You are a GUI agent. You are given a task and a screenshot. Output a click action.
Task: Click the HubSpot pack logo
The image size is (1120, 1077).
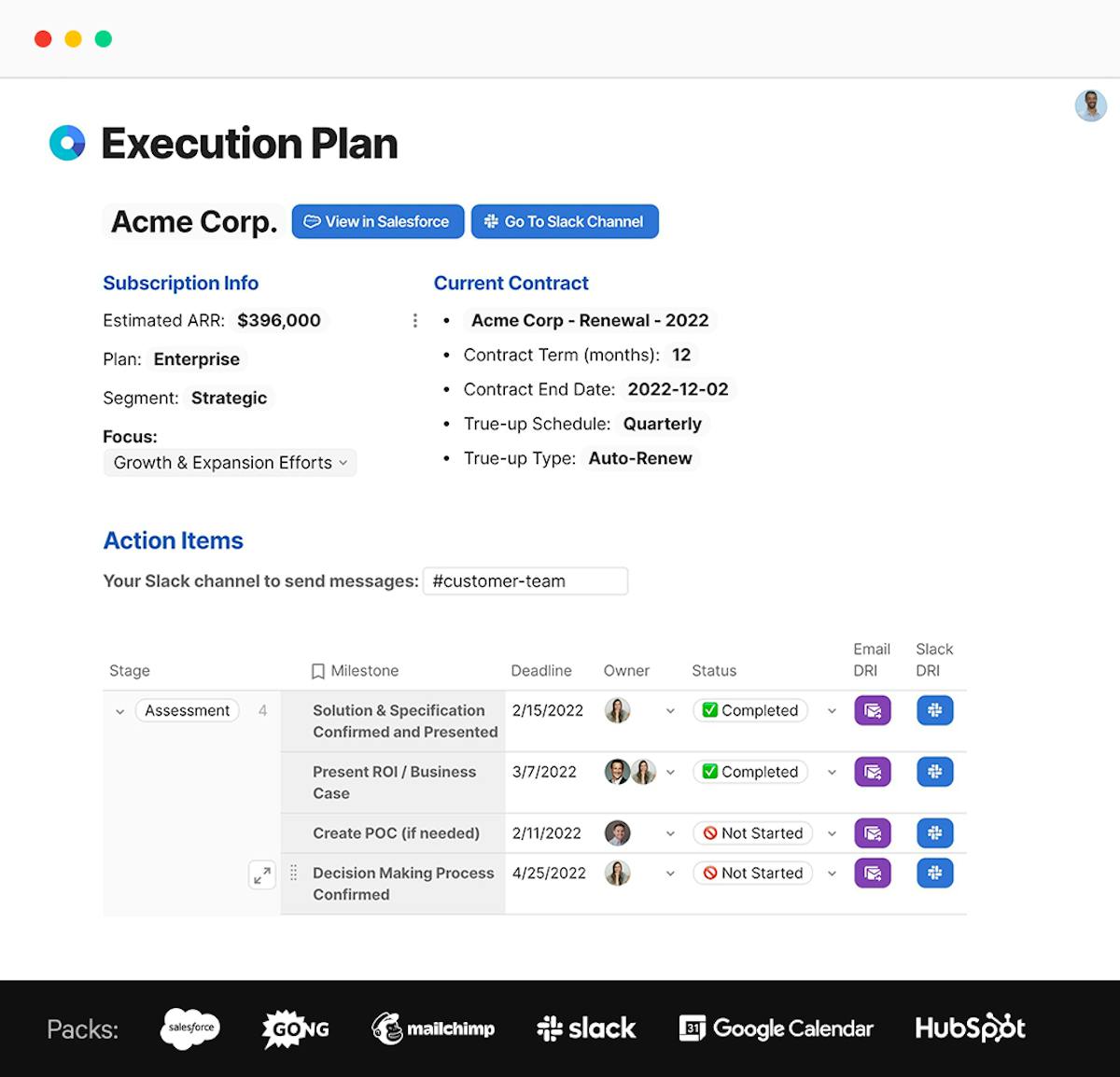coord(970,1028)
